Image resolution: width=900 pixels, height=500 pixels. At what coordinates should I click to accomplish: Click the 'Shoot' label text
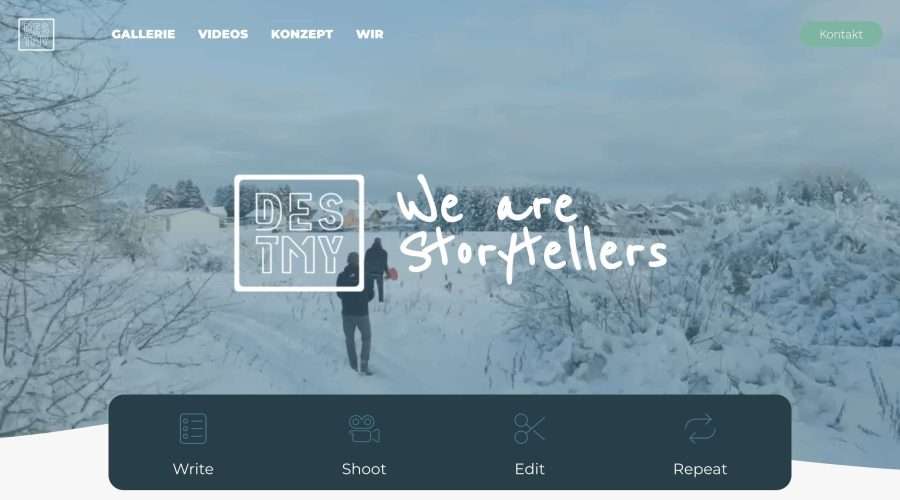click(364, 469)
